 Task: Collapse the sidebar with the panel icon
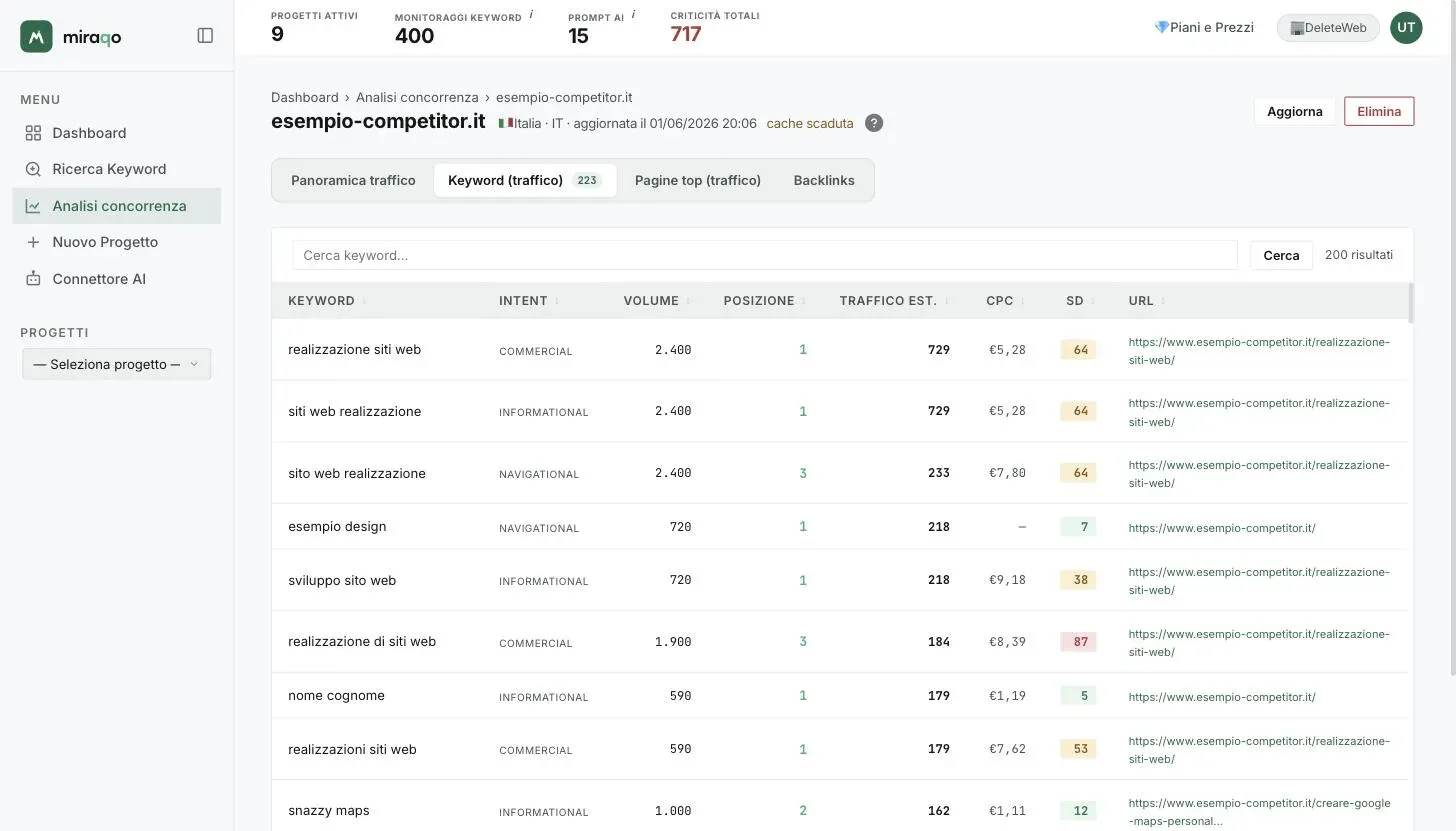click(205, 36)
